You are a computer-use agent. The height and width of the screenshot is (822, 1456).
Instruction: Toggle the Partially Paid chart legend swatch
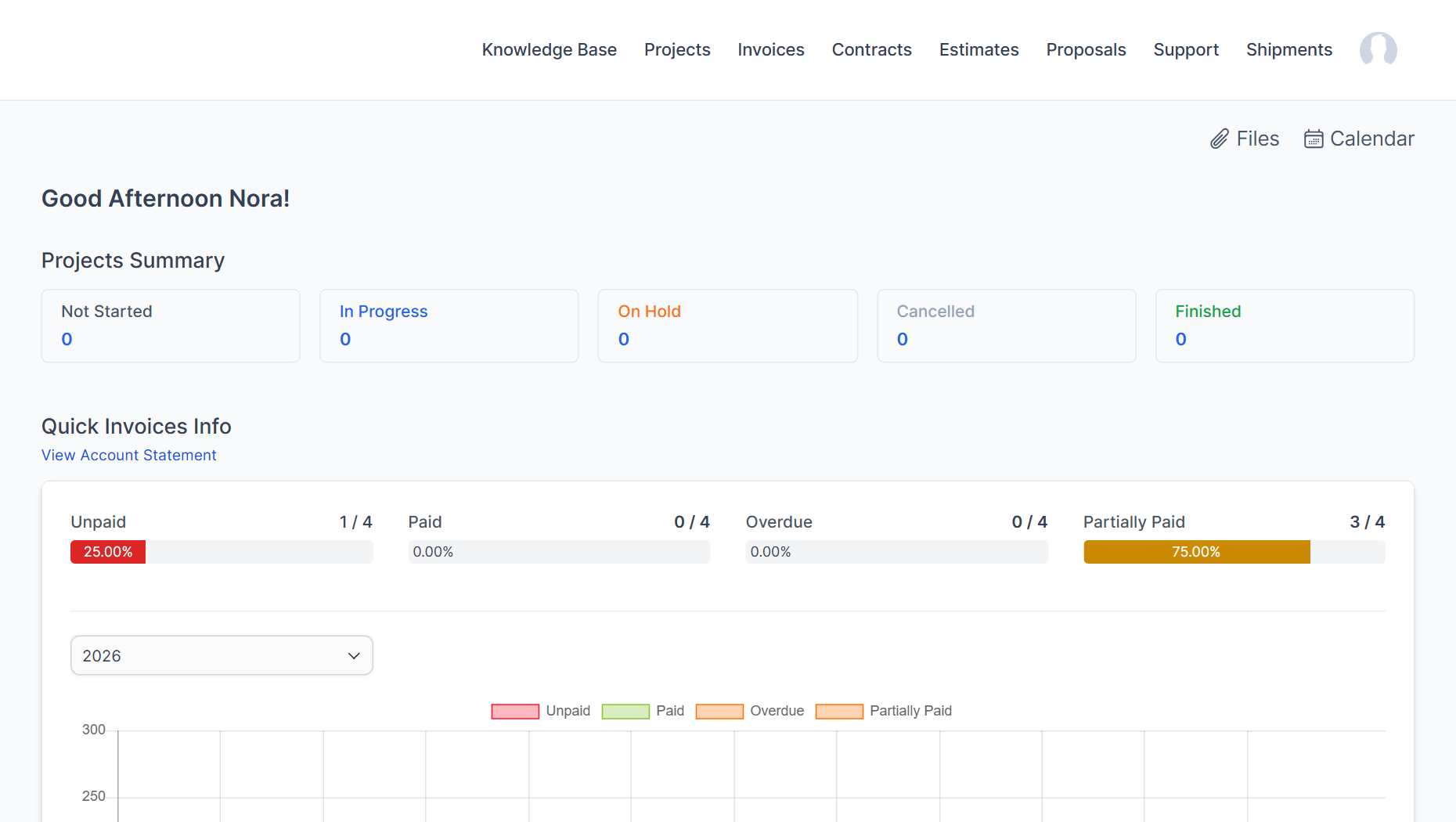tap(839, 711)
